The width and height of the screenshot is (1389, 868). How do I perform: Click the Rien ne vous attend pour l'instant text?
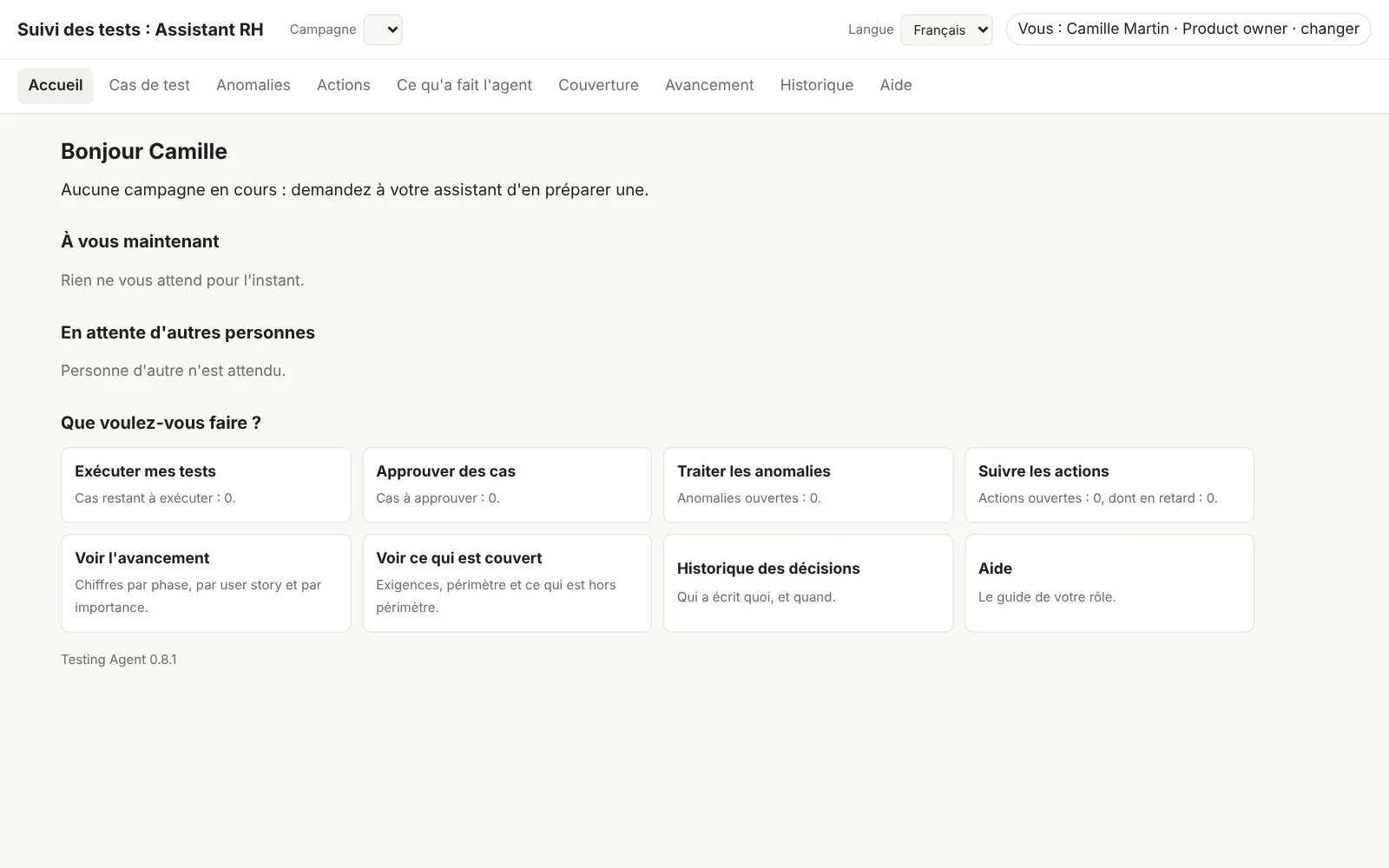click(182, 280)
